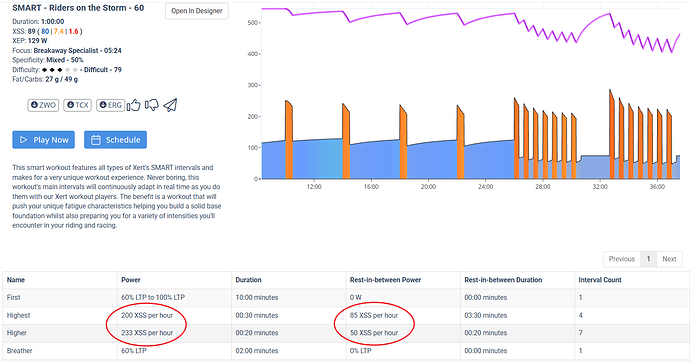This screenshot has width=690, height=362.
Task: Download the ZWO workout file
Action: point(43,105)
